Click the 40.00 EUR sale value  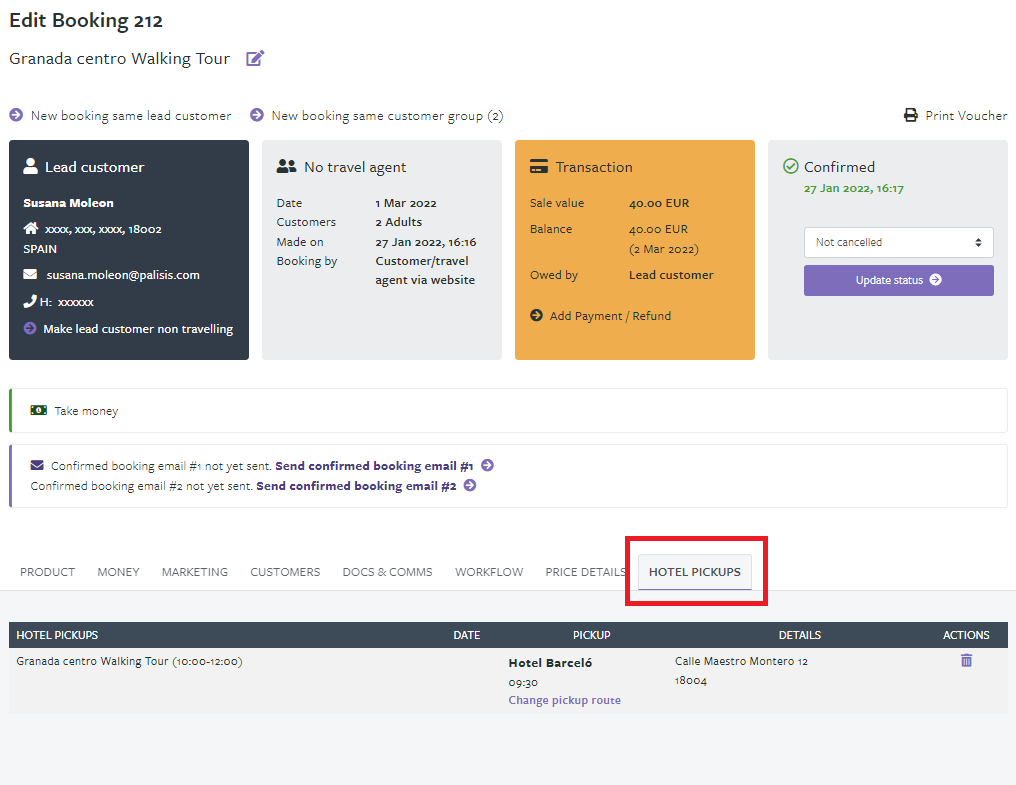tap(659, 203)
